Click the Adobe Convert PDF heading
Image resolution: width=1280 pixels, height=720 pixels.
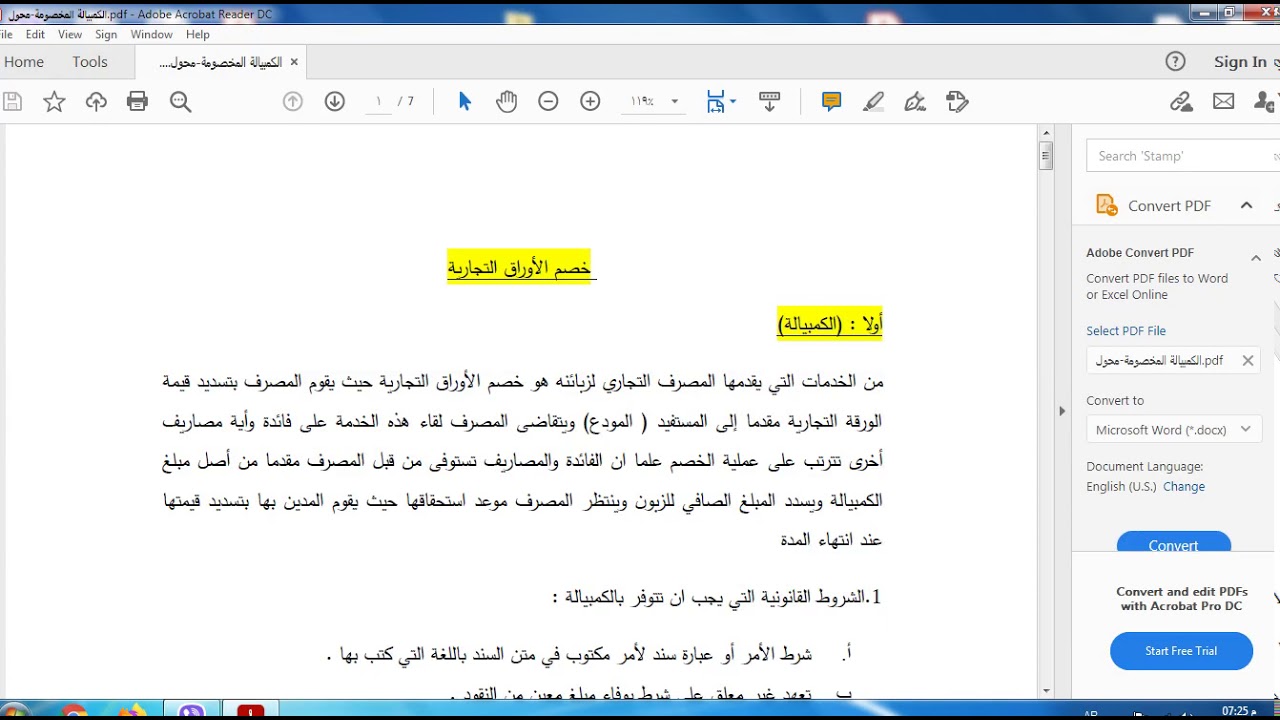point(1140,253)
